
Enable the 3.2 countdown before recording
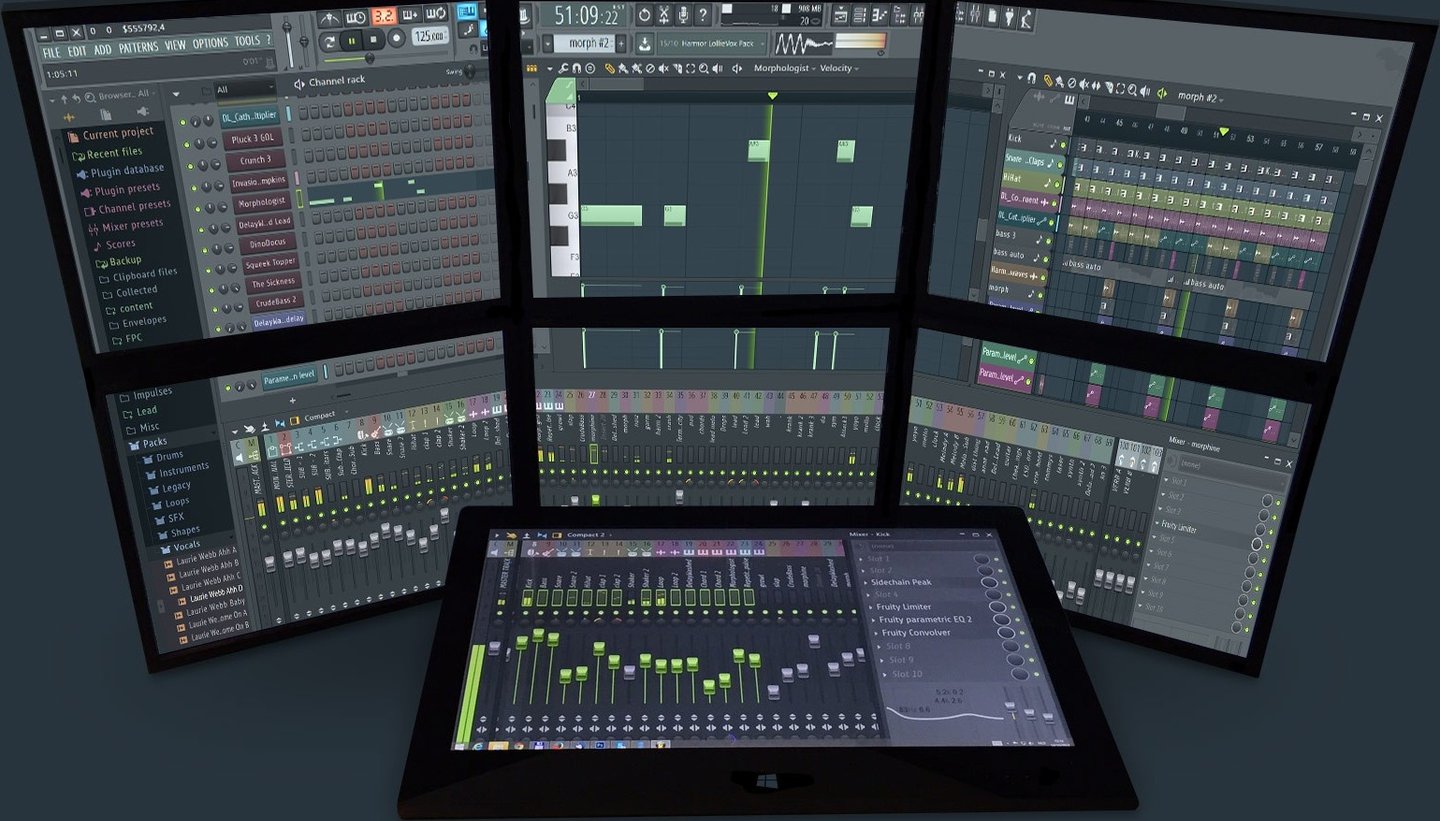383,16
